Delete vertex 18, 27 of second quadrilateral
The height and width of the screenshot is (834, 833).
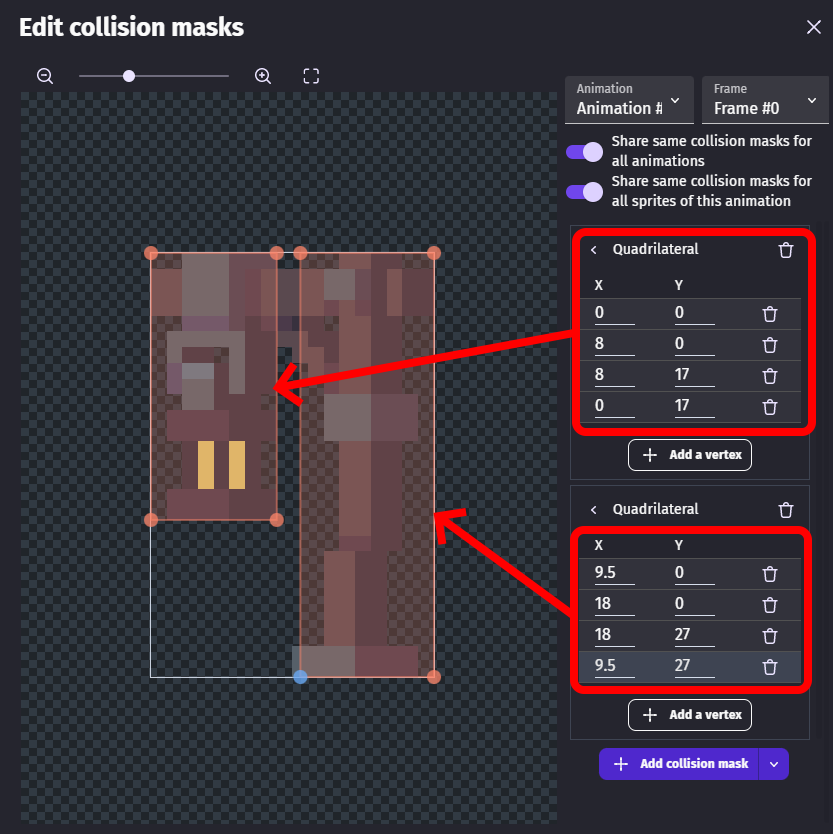pyautogui.click(x=770, y=636)
